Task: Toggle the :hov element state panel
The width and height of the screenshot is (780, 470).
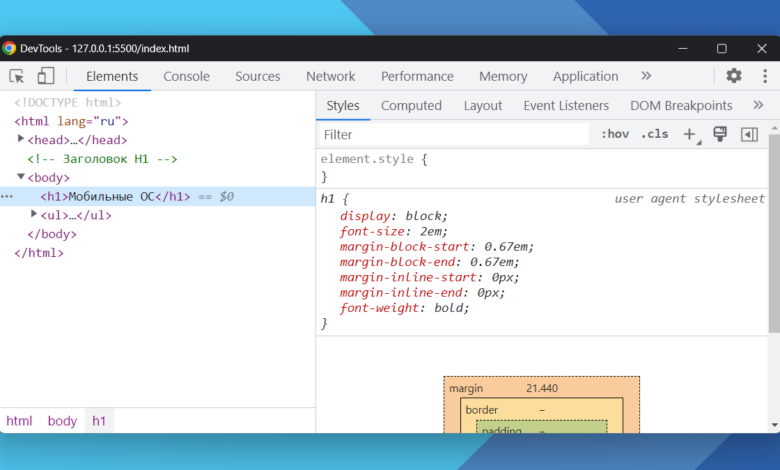Action: click(x=615, y=134)
